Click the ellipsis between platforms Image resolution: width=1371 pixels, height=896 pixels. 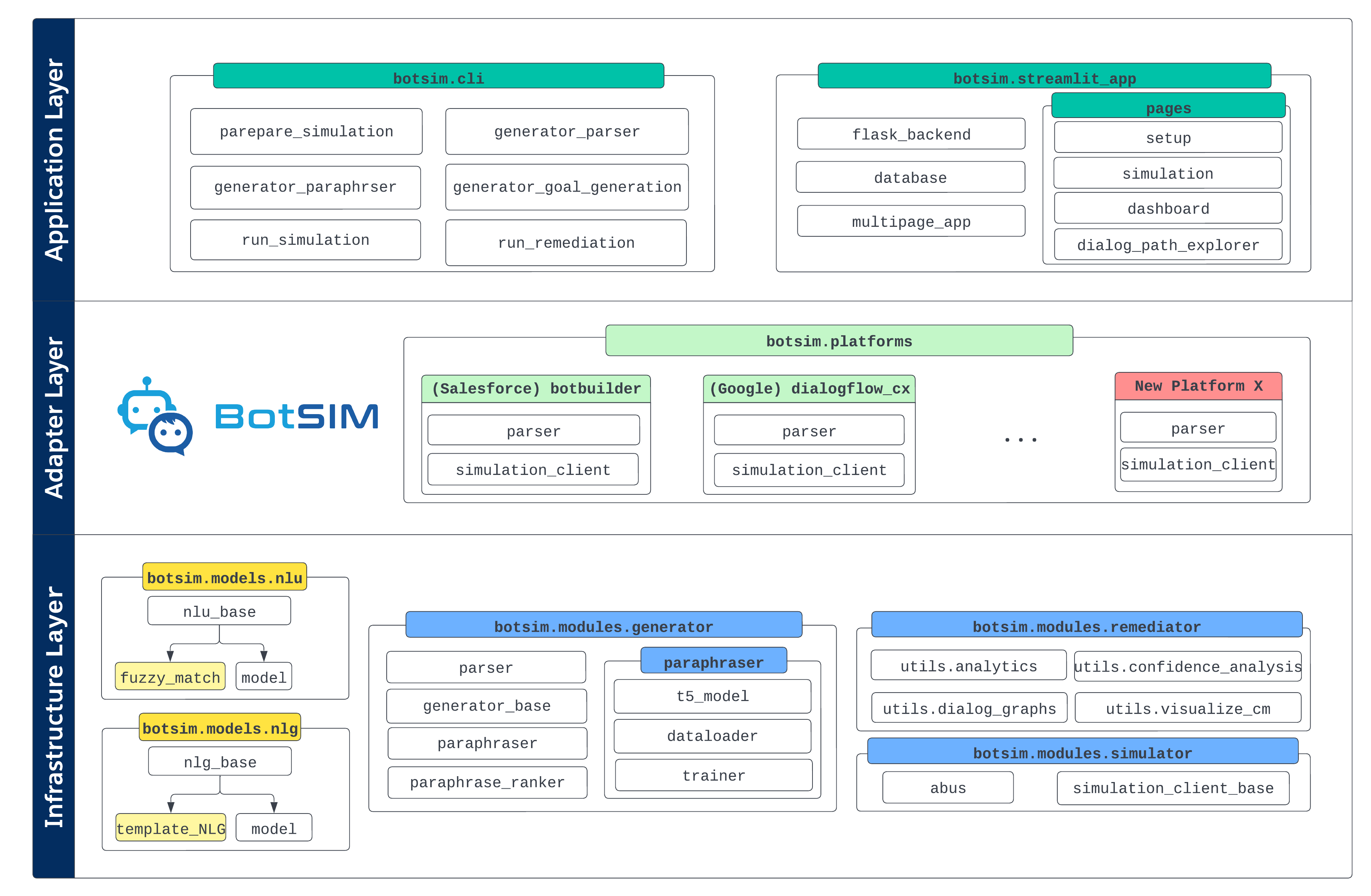coord(1020,440)
